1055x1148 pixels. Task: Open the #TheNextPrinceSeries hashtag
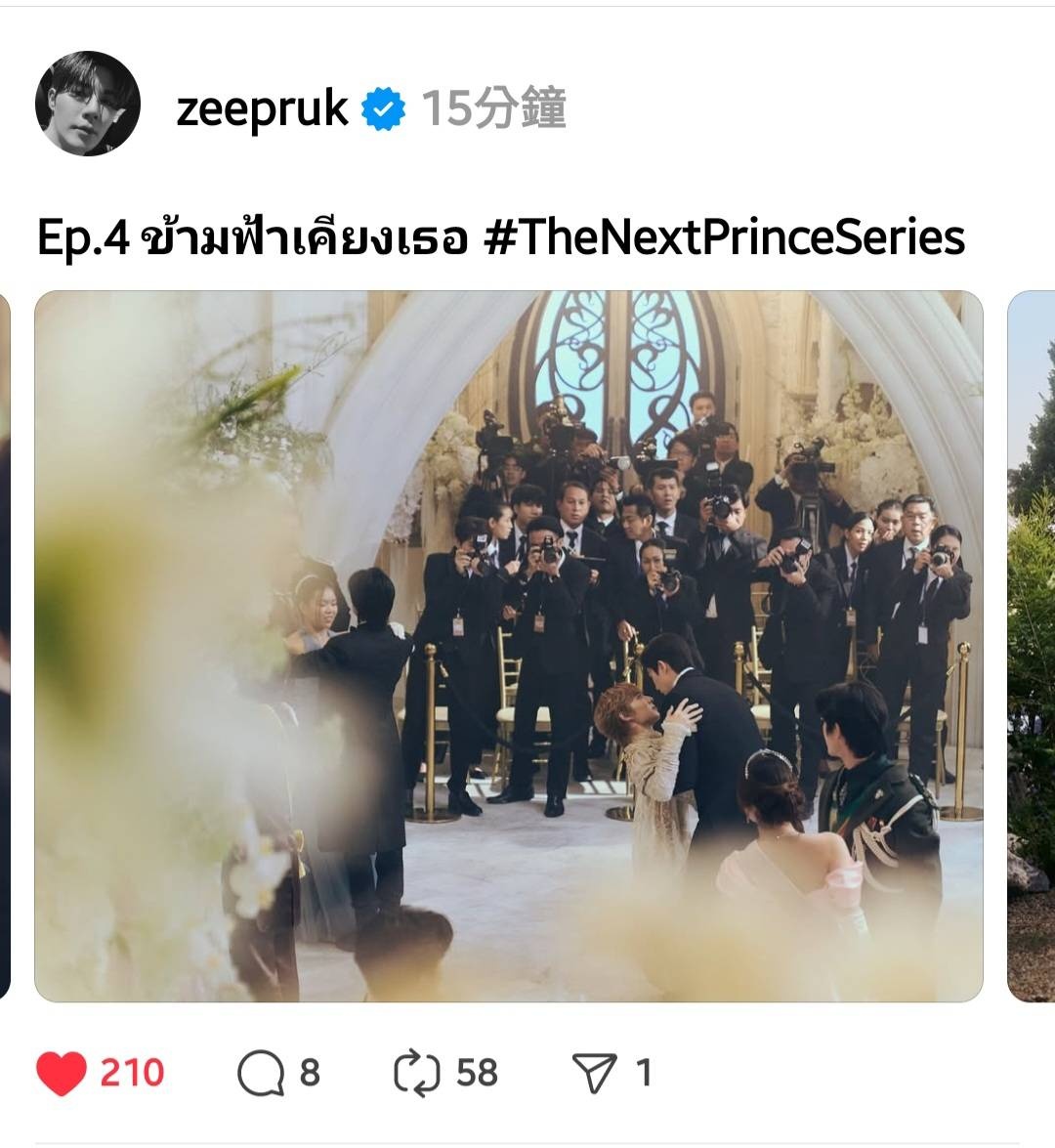click(725, 237)
